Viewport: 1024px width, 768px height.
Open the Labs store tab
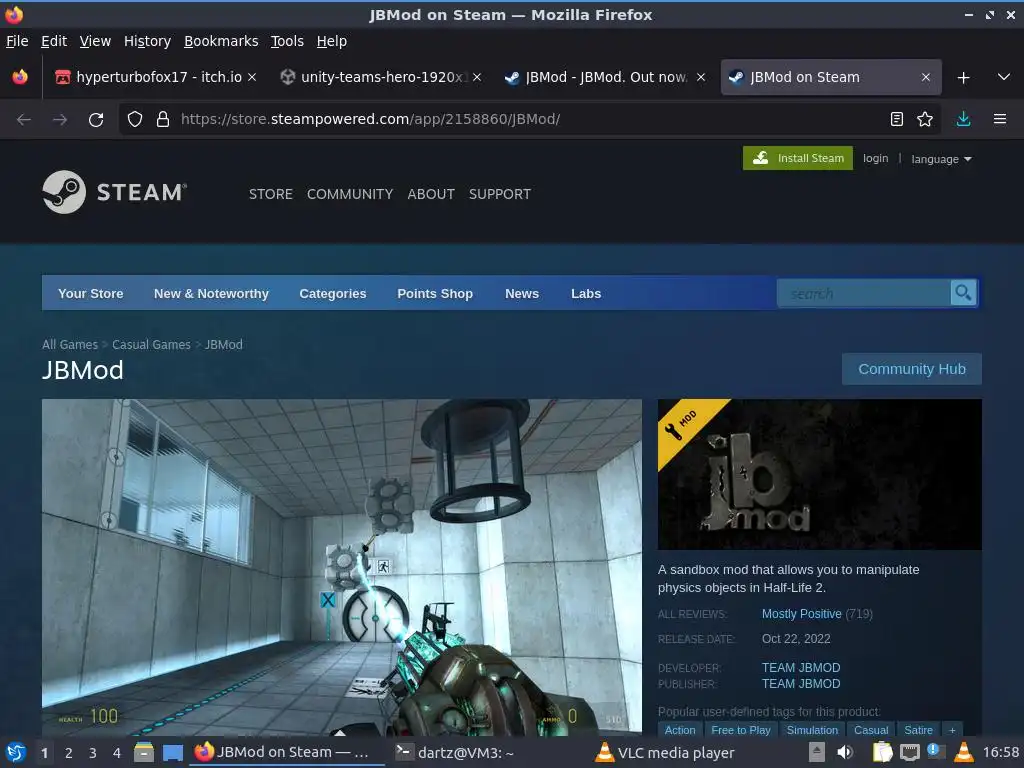click(x=586, y=293)
